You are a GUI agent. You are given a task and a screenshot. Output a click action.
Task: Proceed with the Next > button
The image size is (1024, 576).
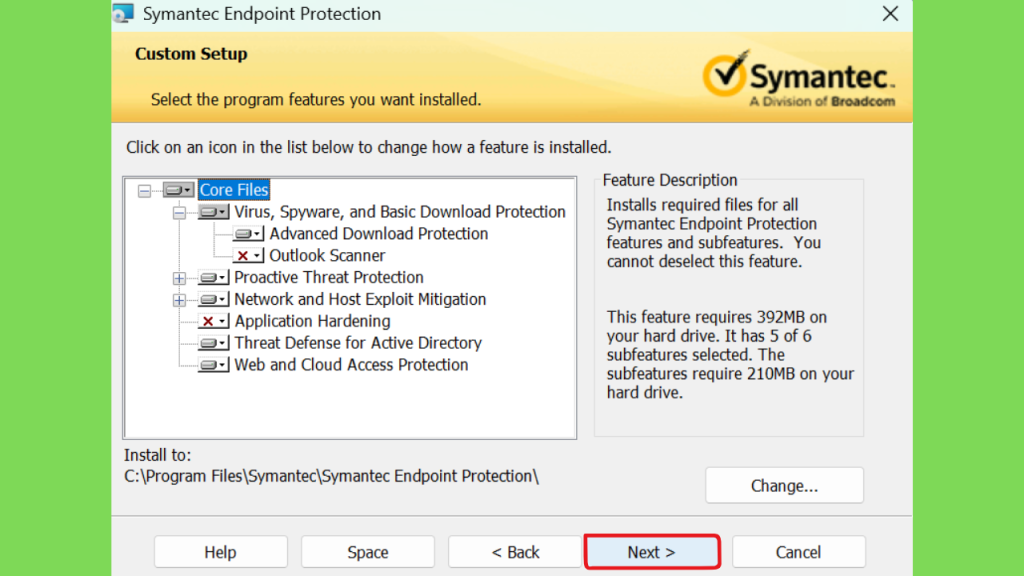coord(652,552)
